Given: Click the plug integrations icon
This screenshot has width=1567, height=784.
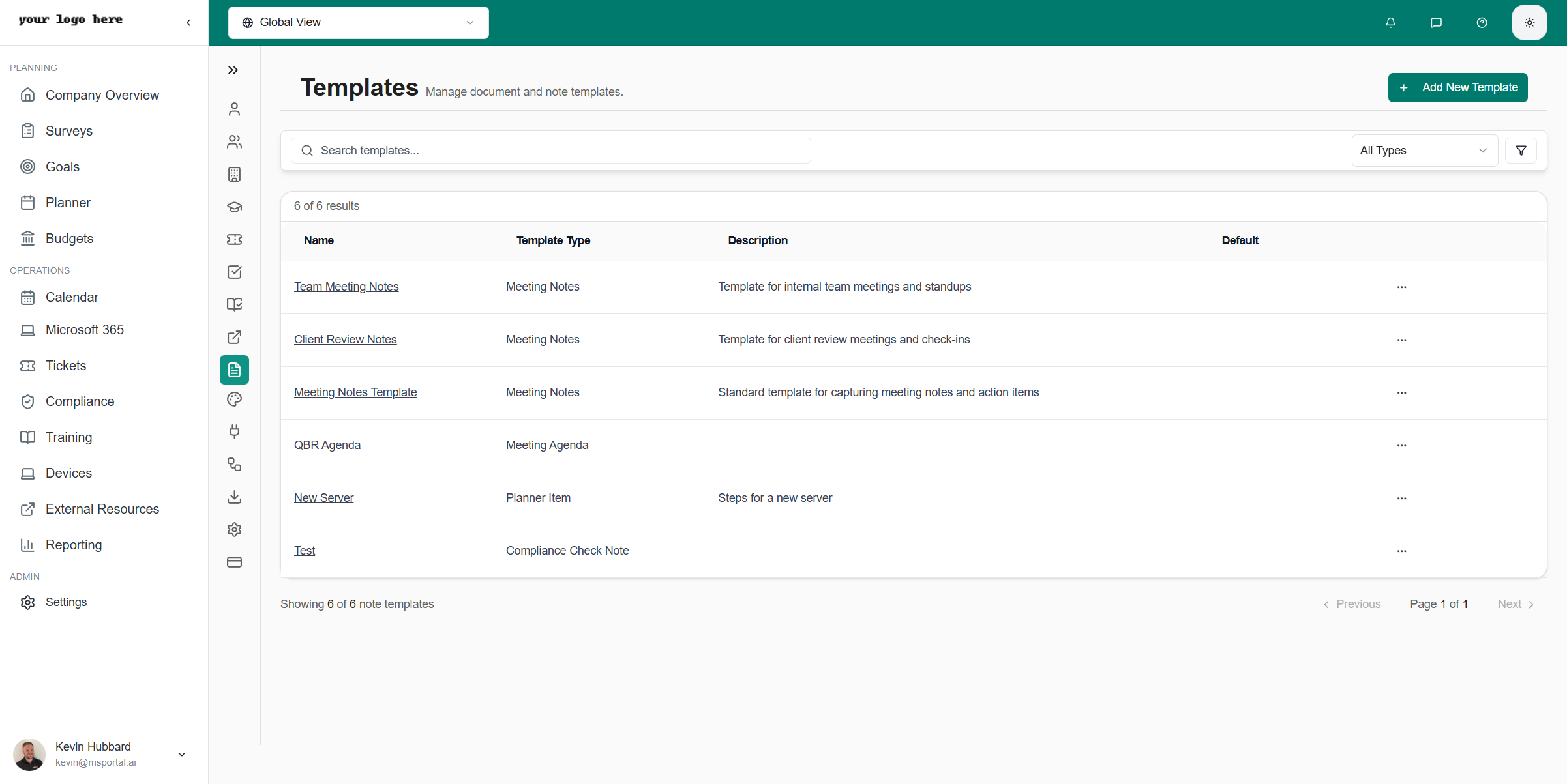Looking at the screenshot, I should [234, 431].
